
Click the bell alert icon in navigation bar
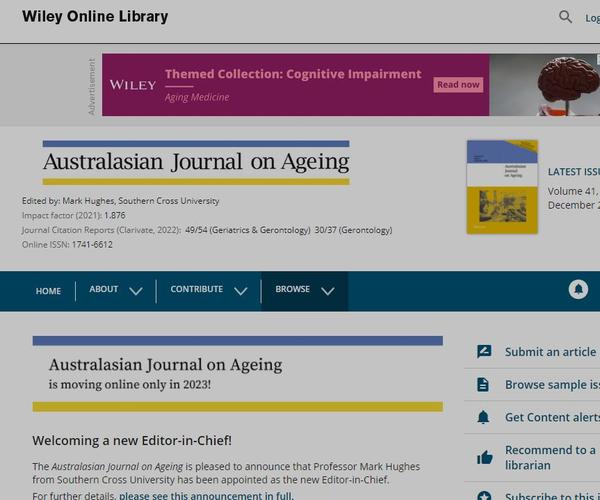(x=578, y=289)
